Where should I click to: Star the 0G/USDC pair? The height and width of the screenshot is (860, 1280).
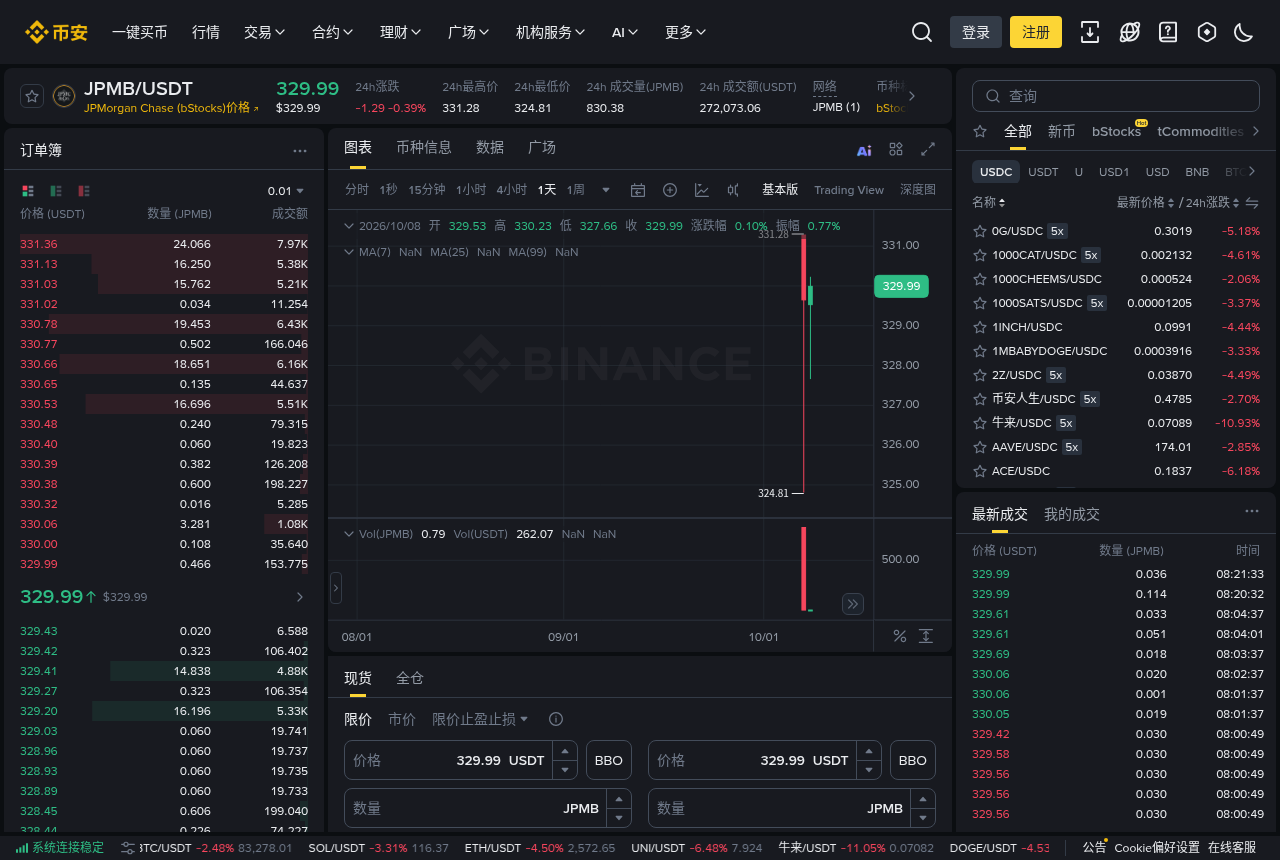[x=980, y=231]
